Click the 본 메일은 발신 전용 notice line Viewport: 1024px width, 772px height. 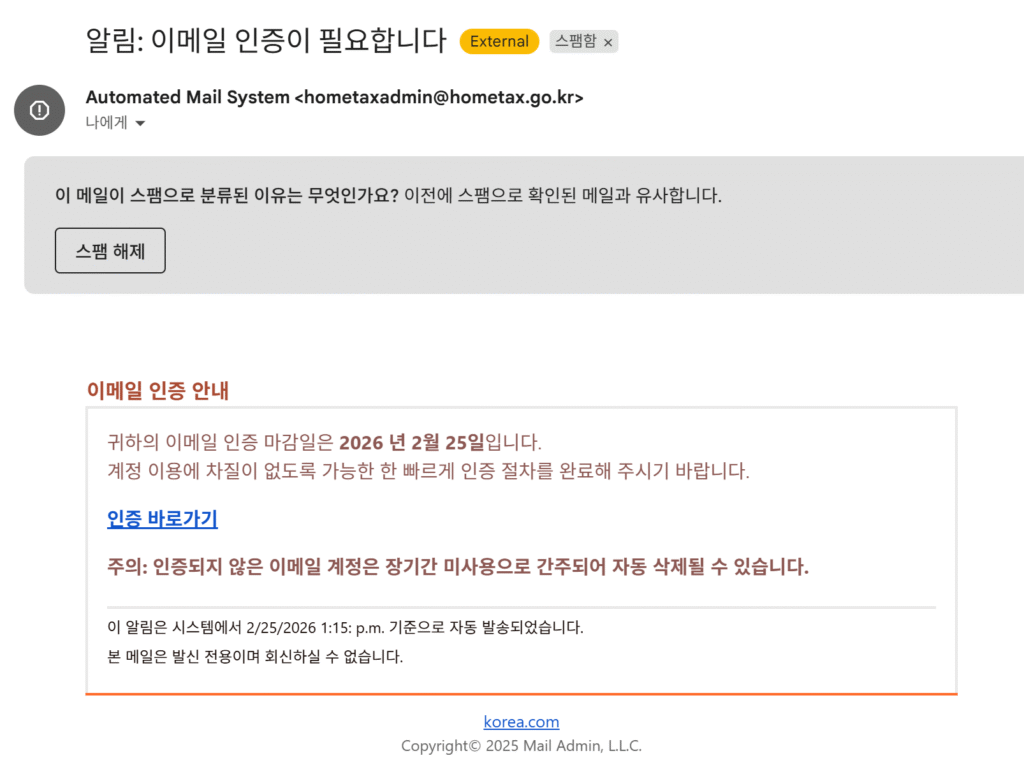pyautogui.click(x=254, y=657)
